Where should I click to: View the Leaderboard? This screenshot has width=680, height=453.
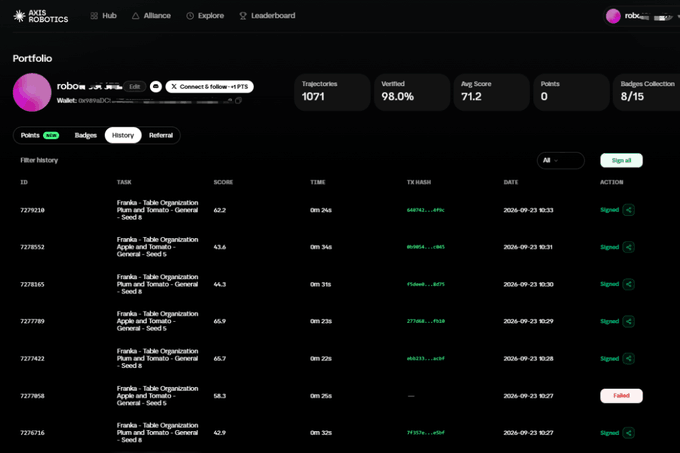pos(267,16)
